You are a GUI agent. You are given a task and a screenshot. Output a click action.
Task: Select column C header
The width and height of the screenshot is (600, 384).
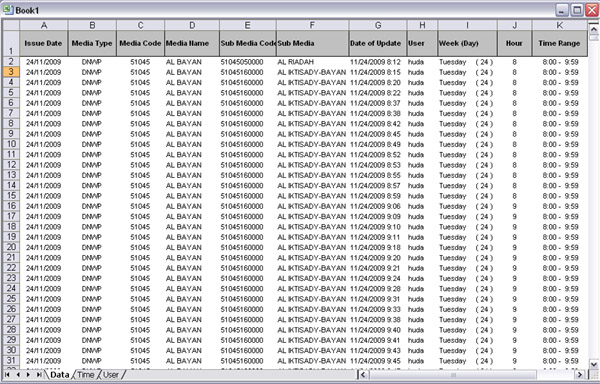point(140,25)
